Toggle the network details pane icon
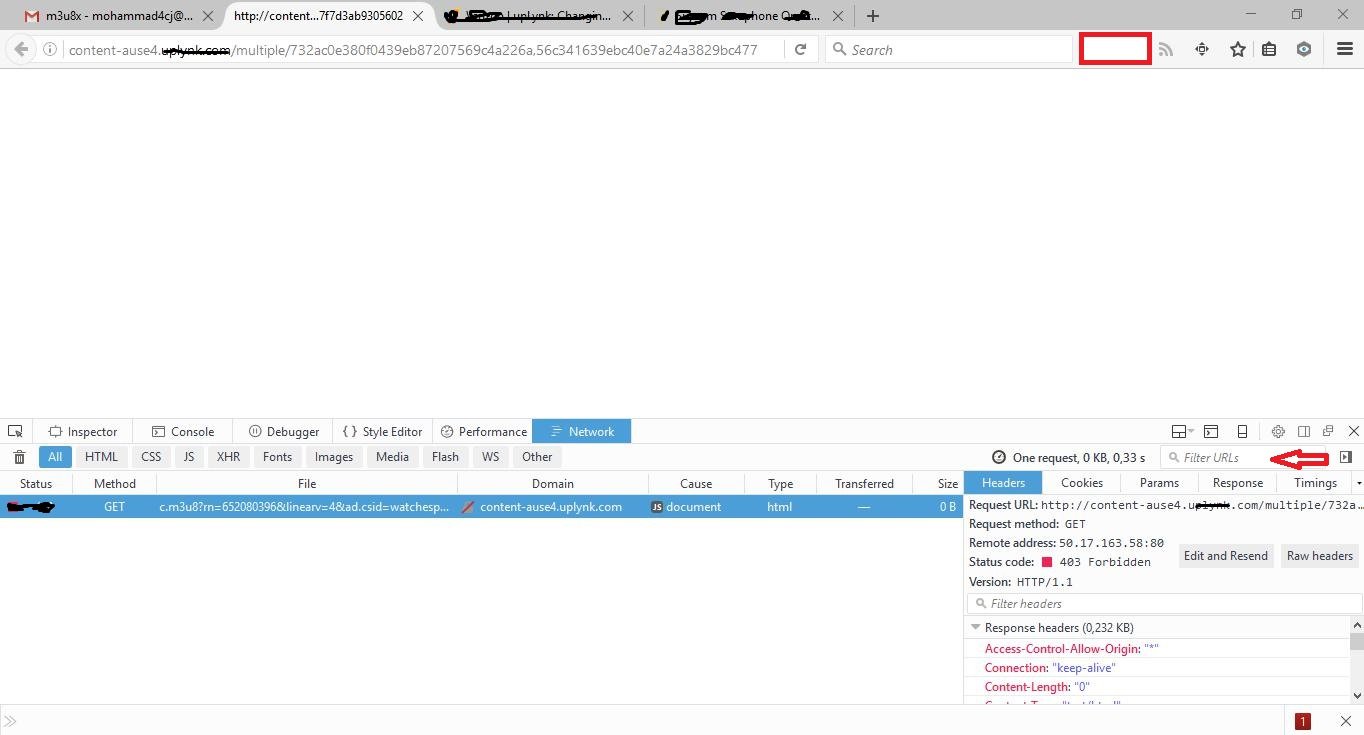The height and width of the screenshot is (735, 1364). [1346, 457]
